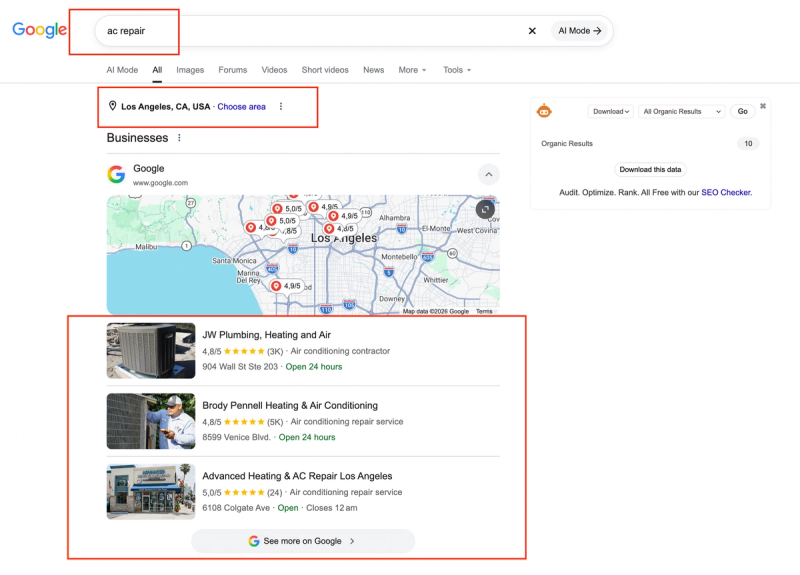Click the Organic Results count 10
Screen dimensions: 800x575
[748, 143]
